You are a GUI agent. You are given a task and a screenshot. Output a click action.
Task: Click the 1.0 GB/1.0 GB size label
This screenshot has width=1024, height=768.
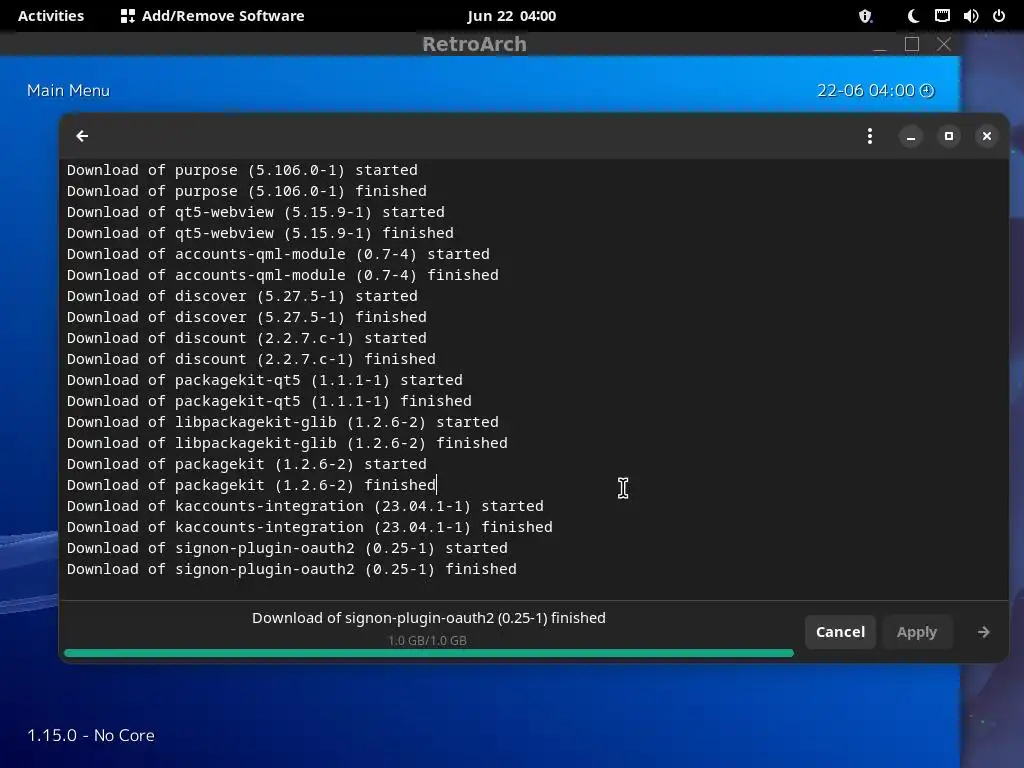click(x=428, y=641)
